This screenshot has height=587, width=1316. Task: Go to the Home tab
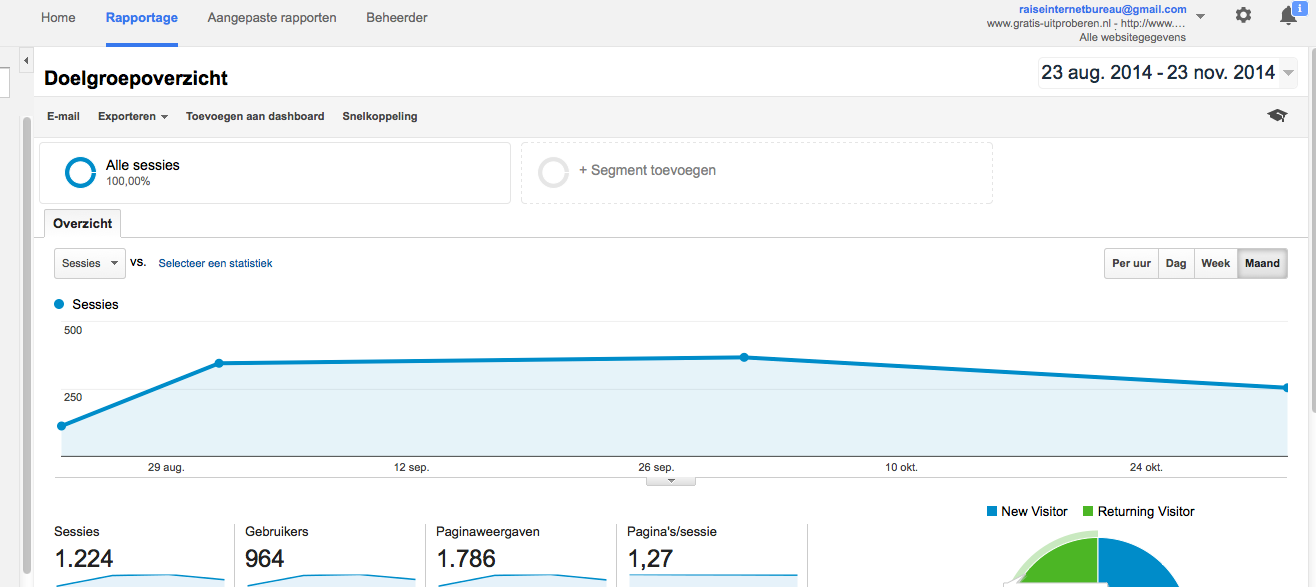[x=58, y=18]
